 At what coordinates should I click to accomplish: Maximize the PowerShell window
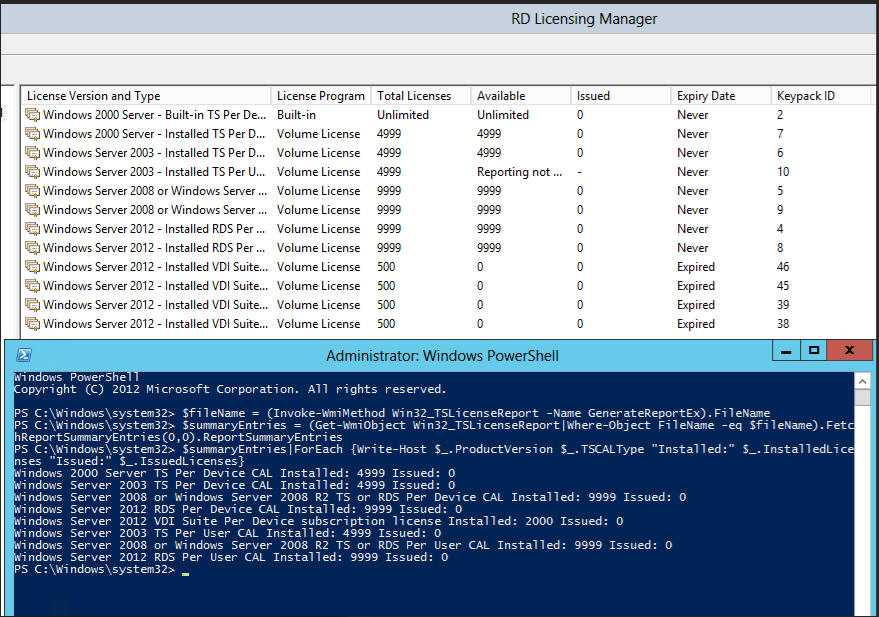[814, 351]
